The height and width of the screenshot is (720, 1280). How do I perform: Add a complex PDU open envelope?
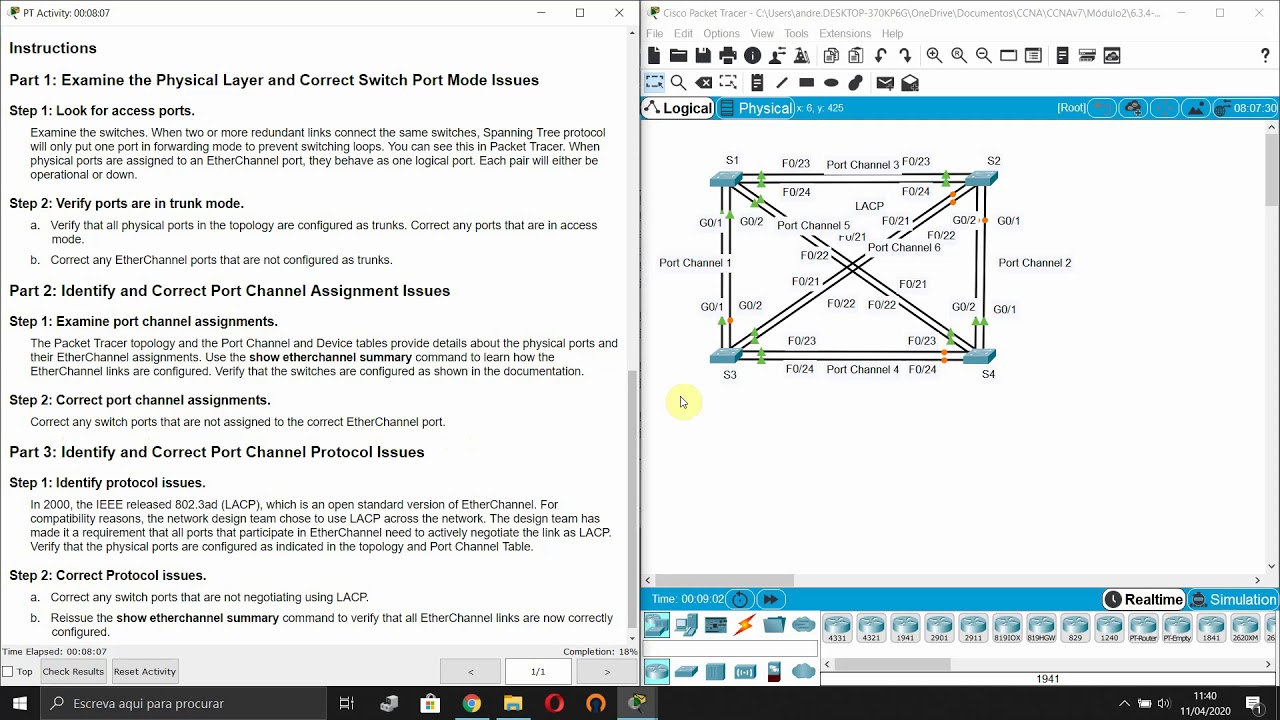point(910,83)
